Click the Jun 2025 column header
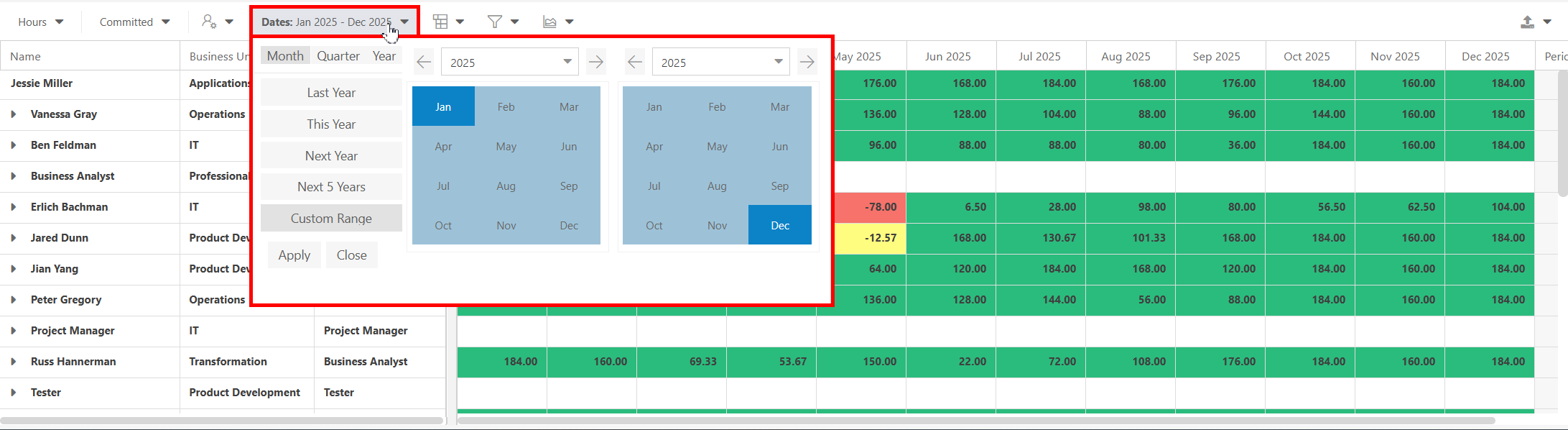The image size is (1568, 430). (952, 56)
